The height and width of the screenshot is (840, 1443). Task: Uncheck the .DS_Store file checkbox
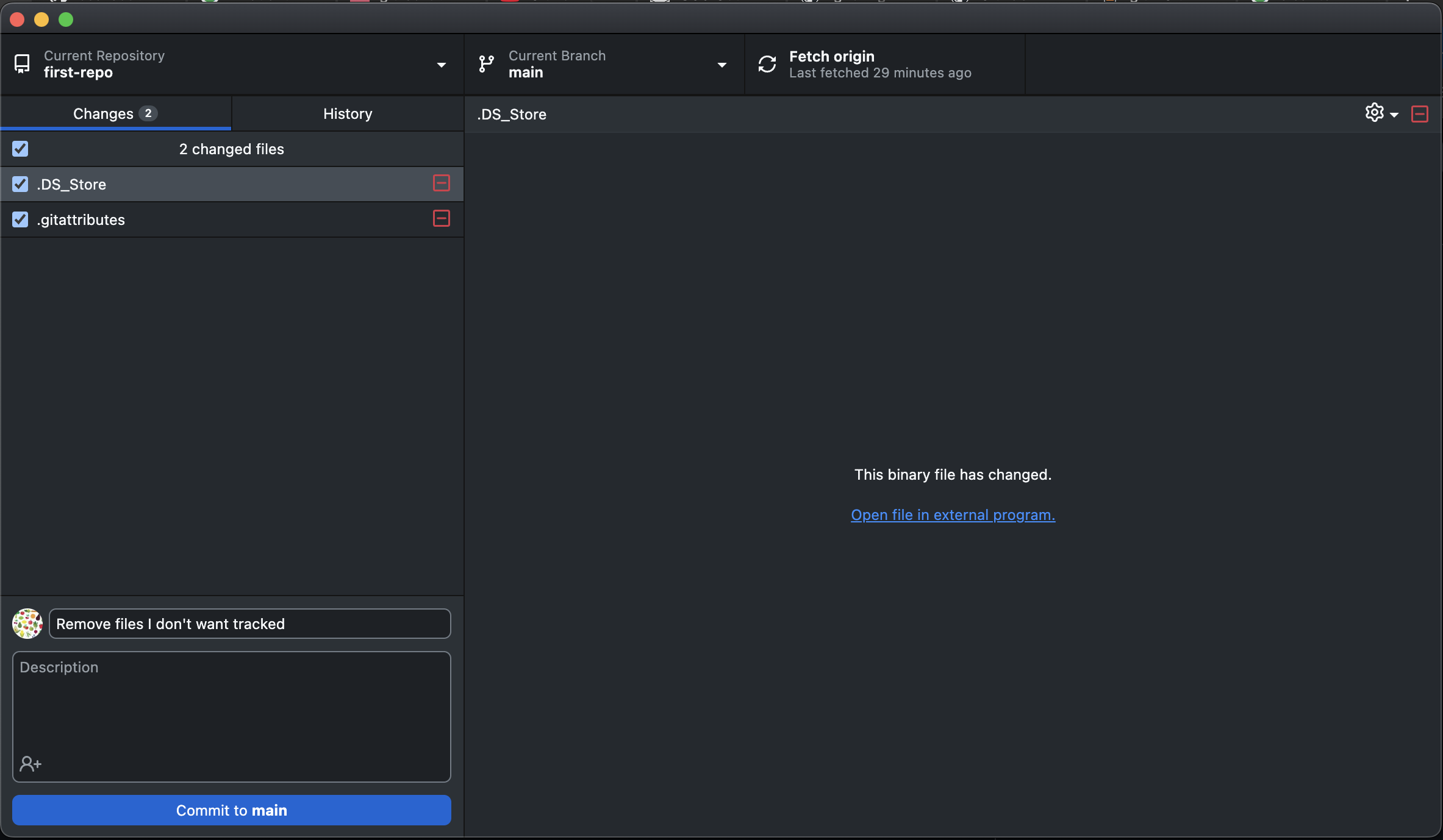(x=20, y=184)
